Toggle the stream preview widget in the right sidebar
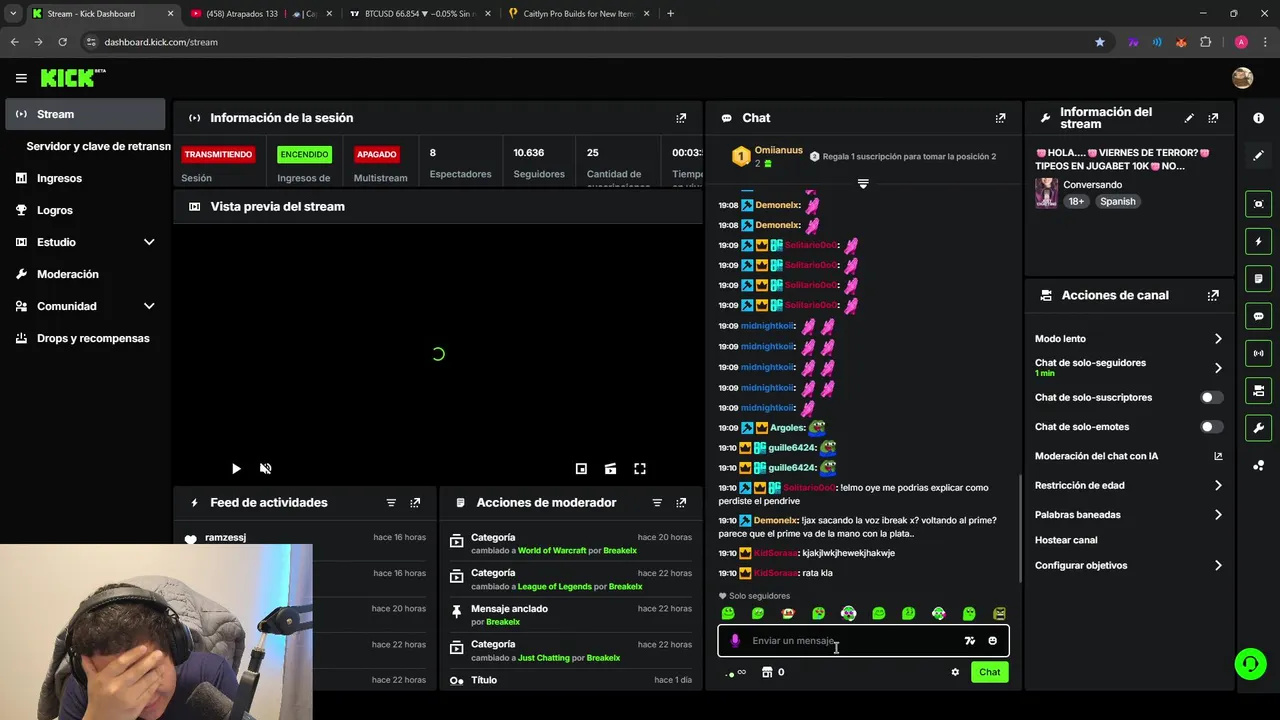The width and height of the screenshot is (1280, 720). coord(1258,204)
